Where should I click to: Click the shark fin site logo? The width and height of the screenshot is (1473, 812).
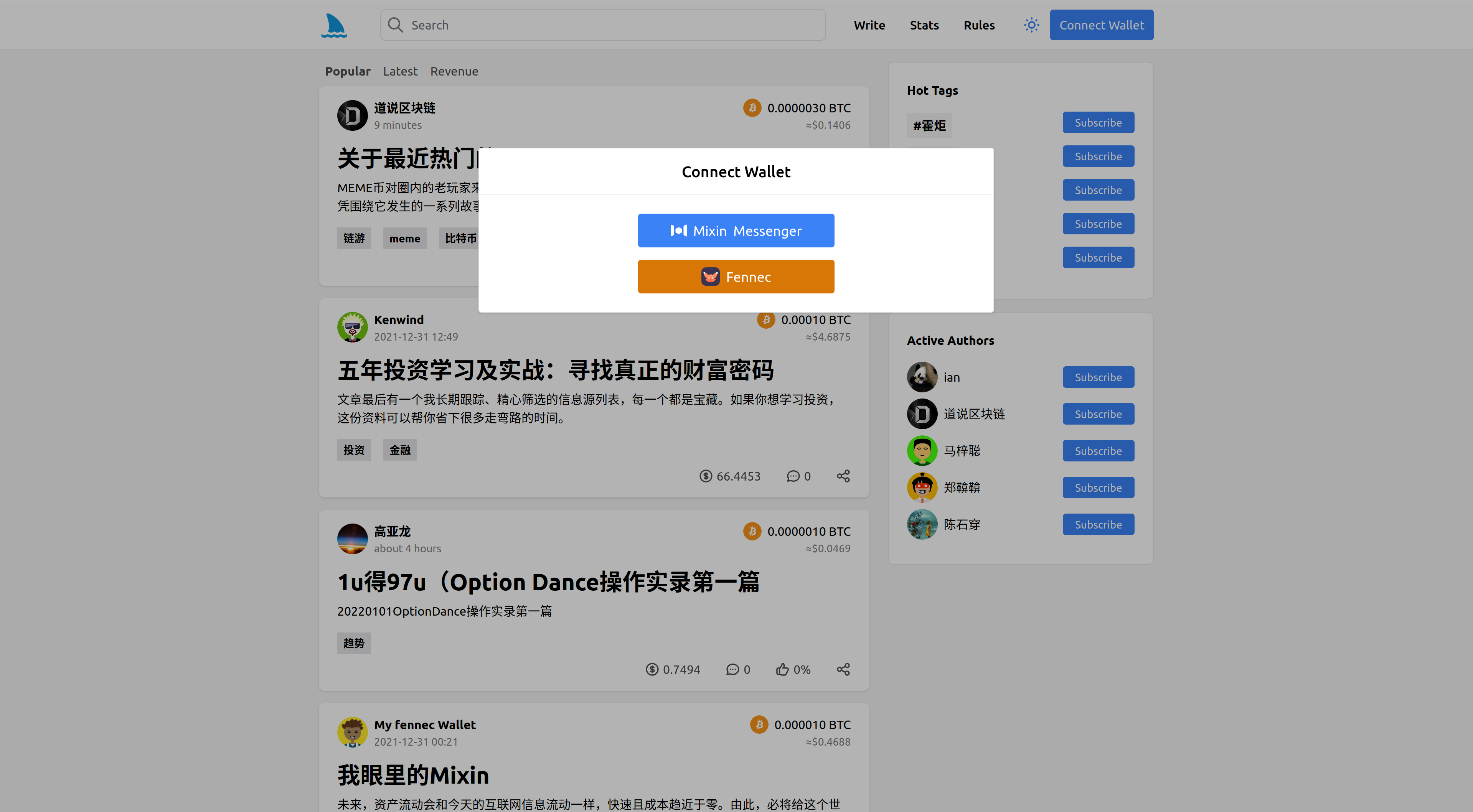click(334, 25)
